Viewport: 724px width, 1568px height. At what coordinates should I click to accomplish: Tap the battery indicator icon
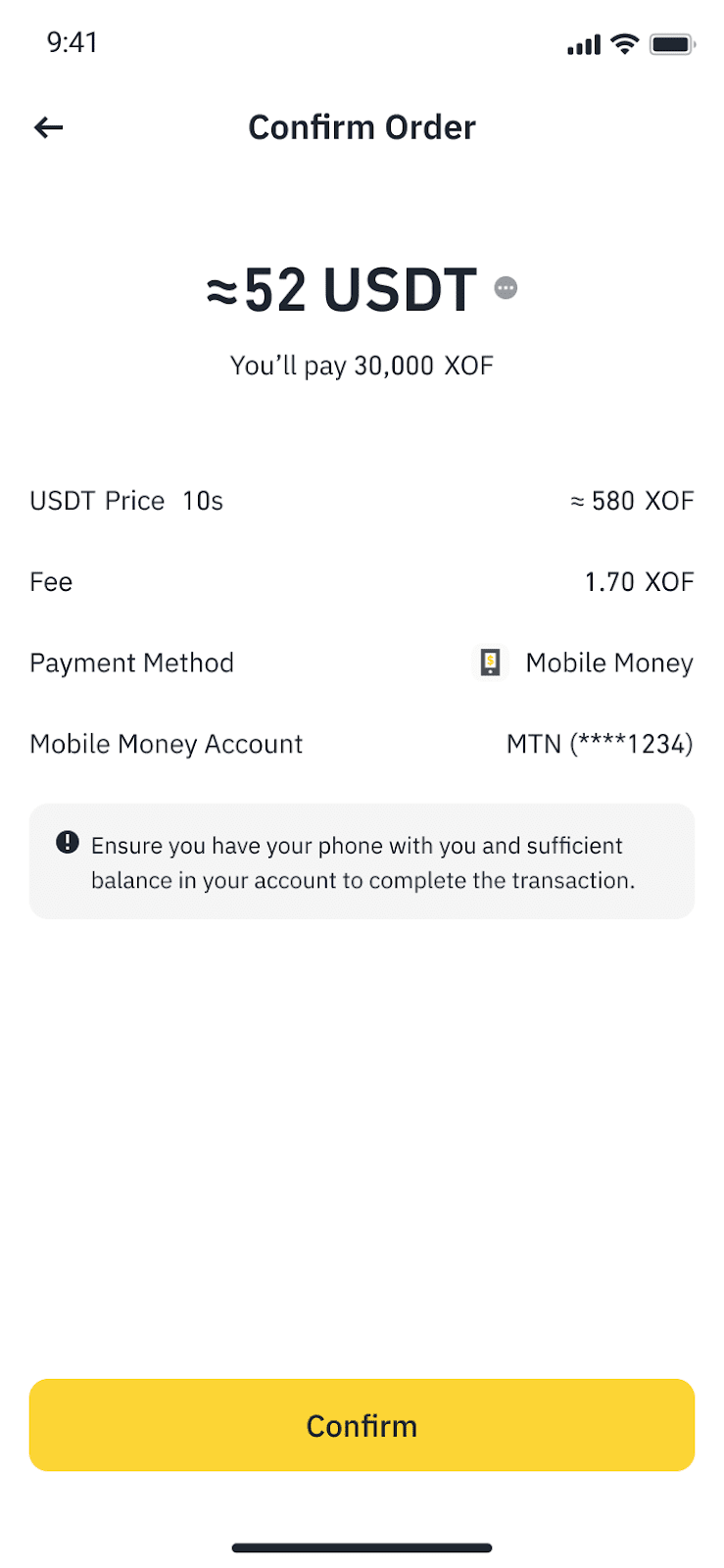point(672,44)
